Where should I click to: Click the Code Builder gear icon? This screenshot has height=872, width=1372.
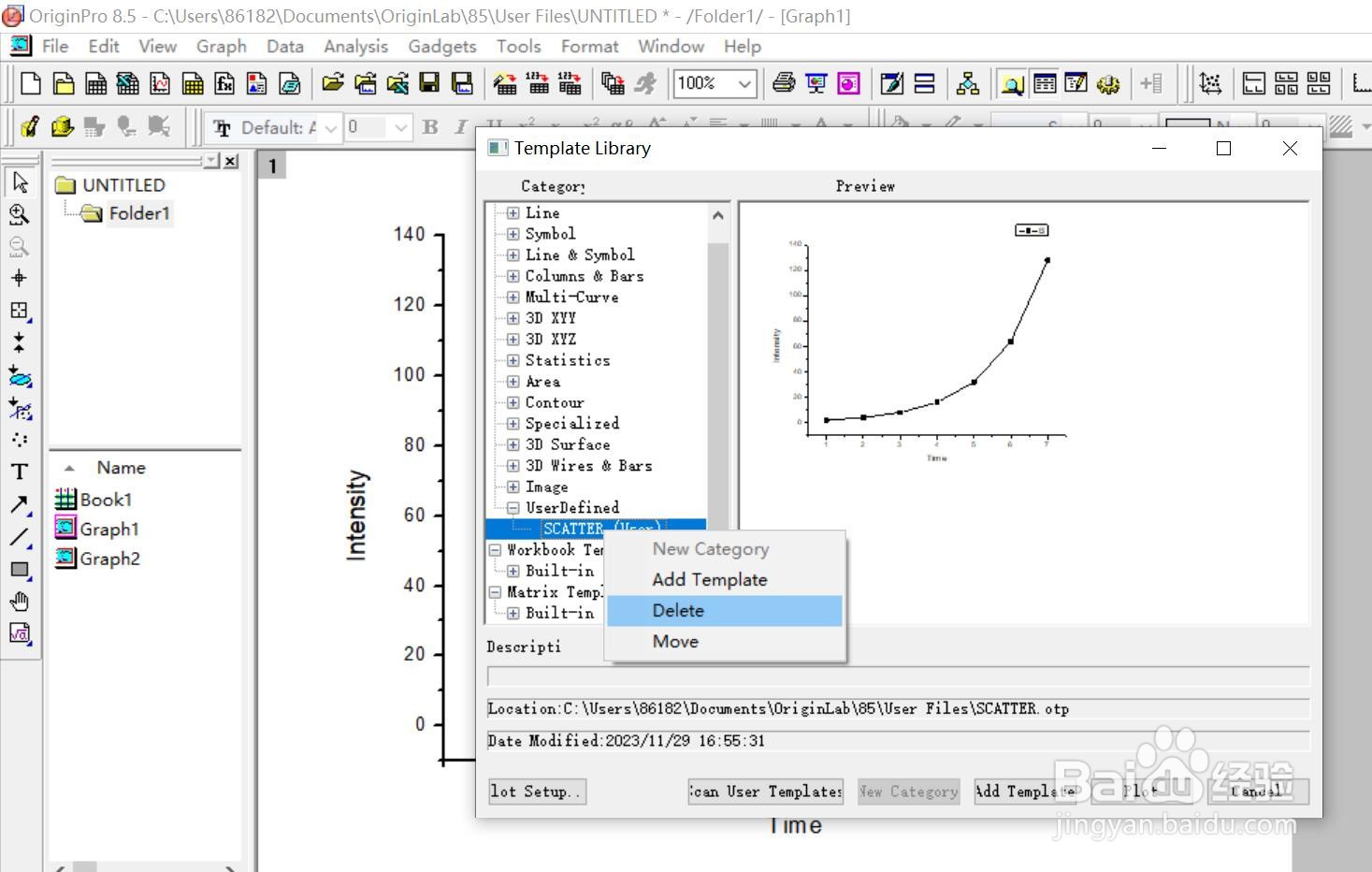pos(1108,84)
